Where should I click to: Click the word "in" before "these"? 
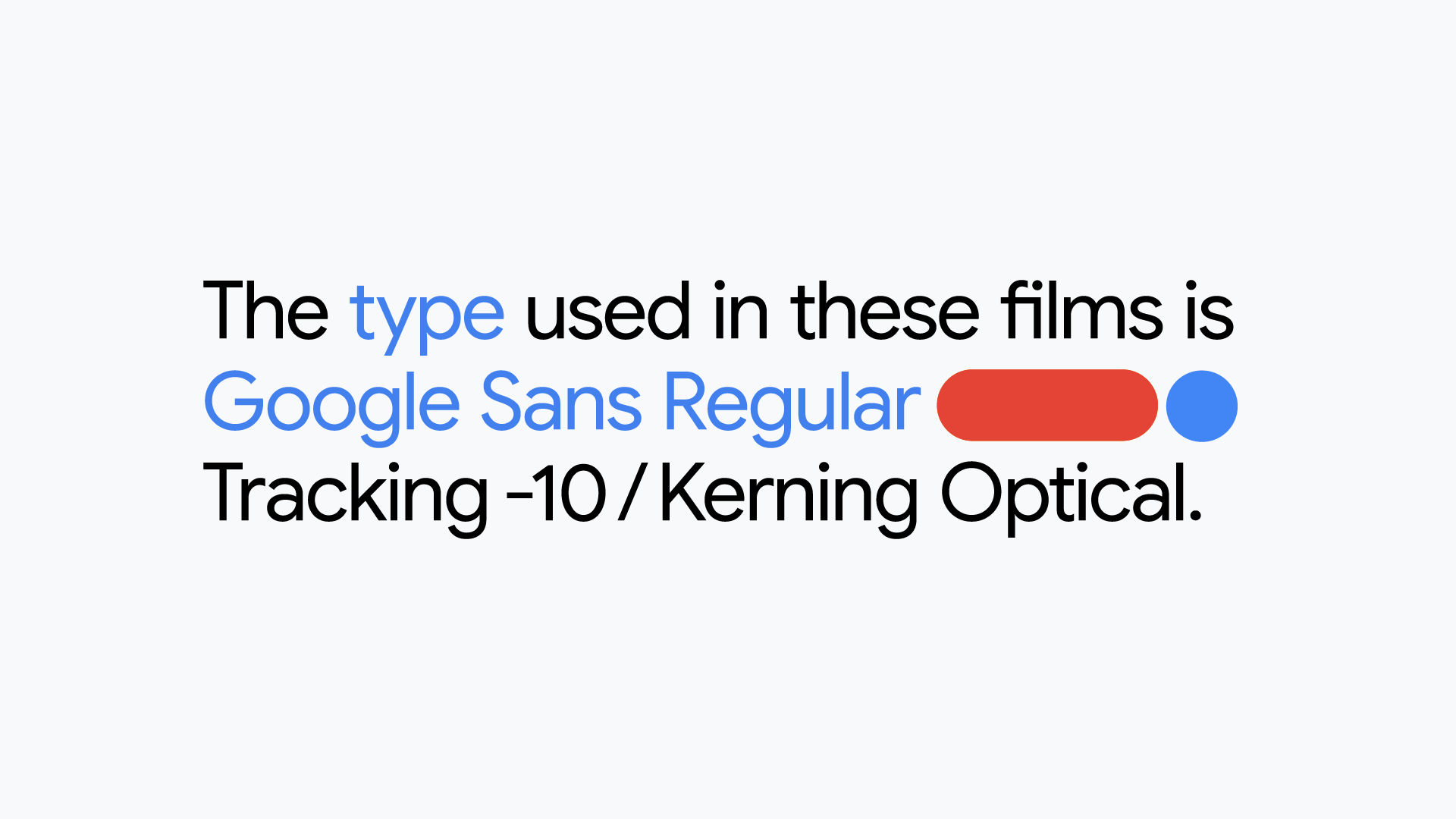point(741,311)
